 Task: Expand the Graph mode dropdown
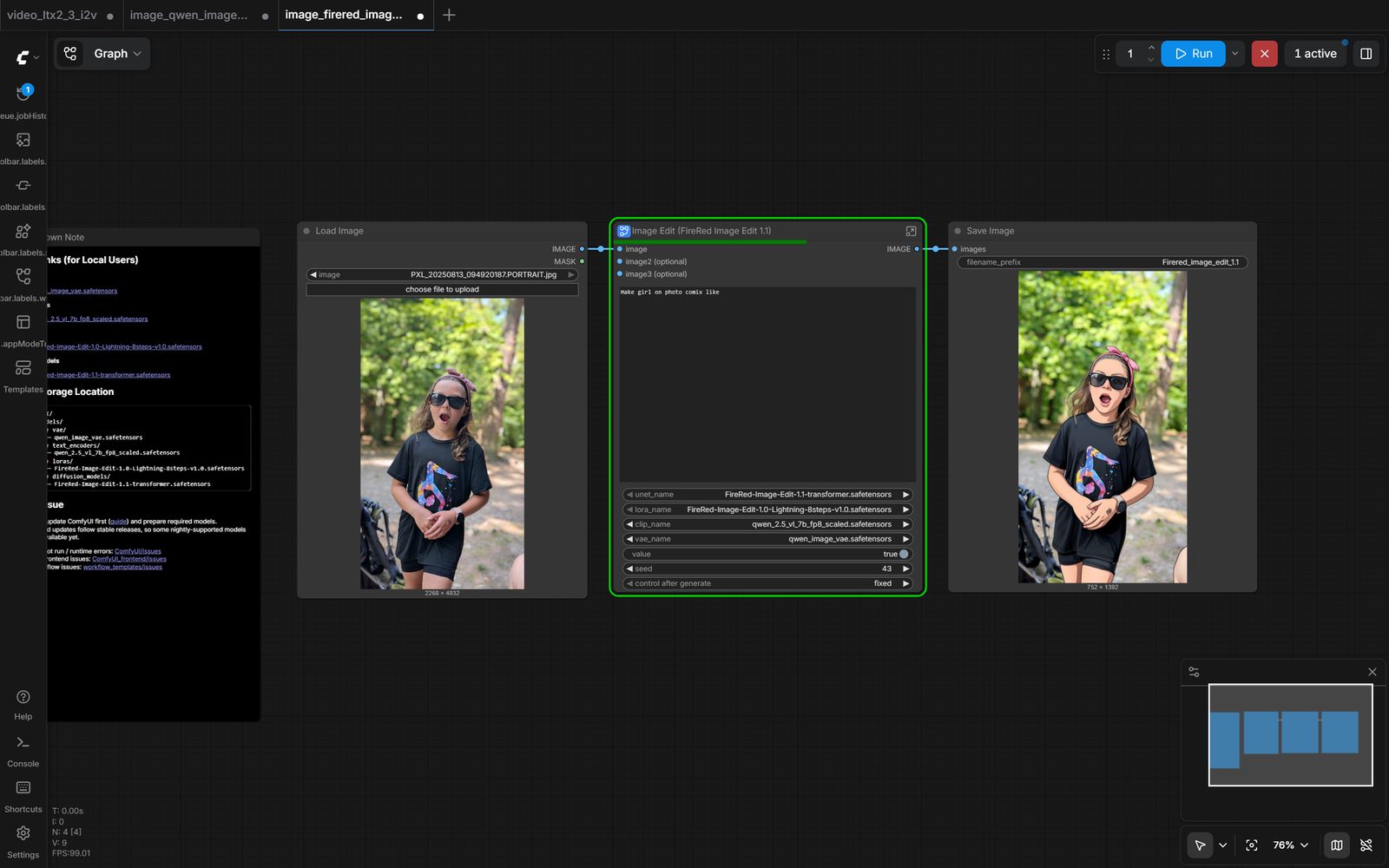point(102,54)
